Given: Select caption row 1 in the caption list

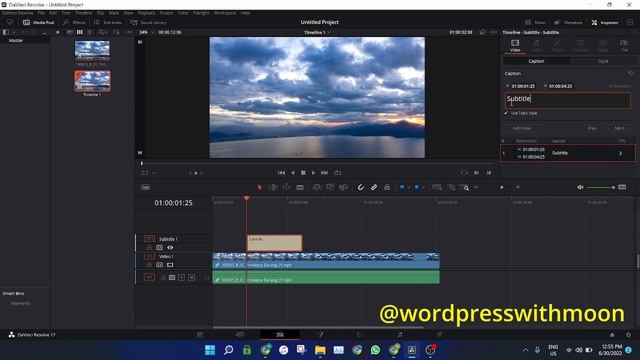Looking at the screenshot, I should pyautogui.click(x=568, y=153).
